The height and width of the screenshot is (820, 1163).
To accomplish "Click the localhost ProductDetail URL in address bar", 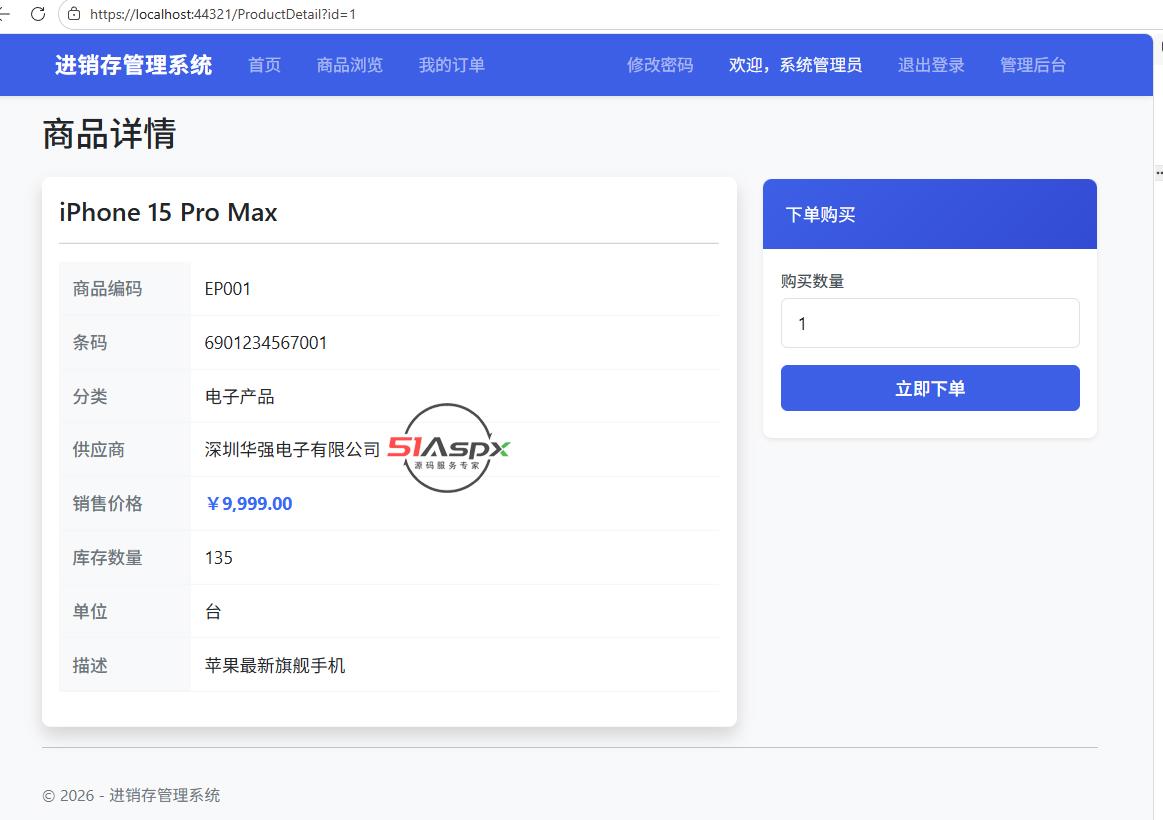I will tap(223, 14).
